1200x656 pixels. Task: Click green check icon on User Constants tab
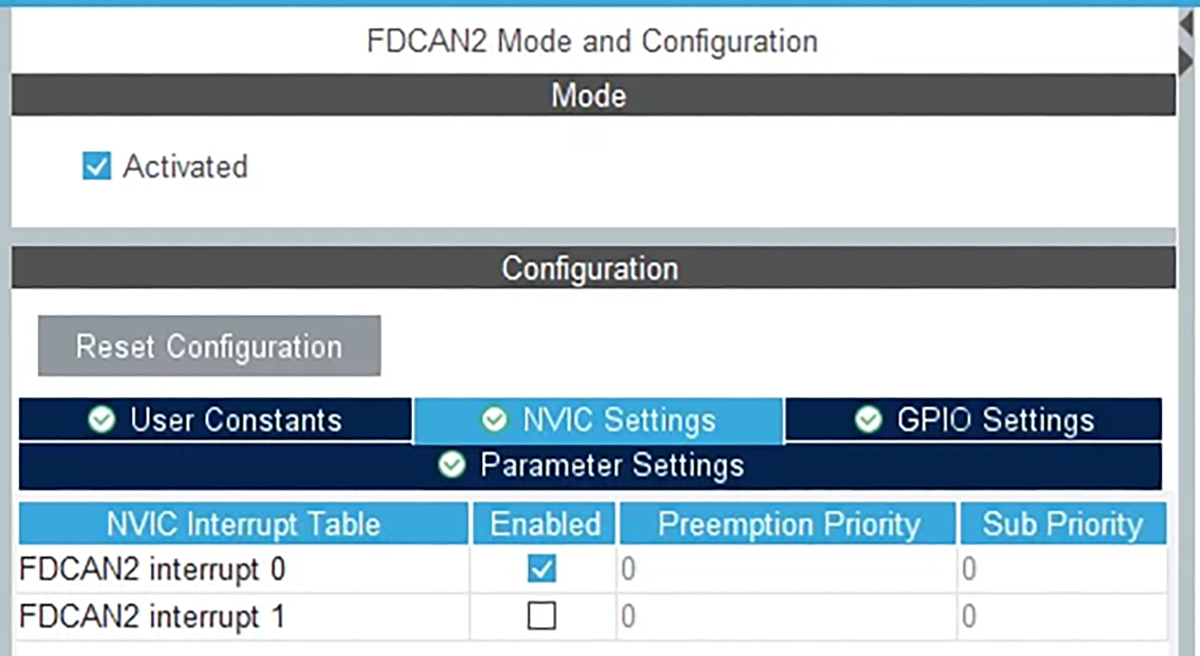[101, 420]
